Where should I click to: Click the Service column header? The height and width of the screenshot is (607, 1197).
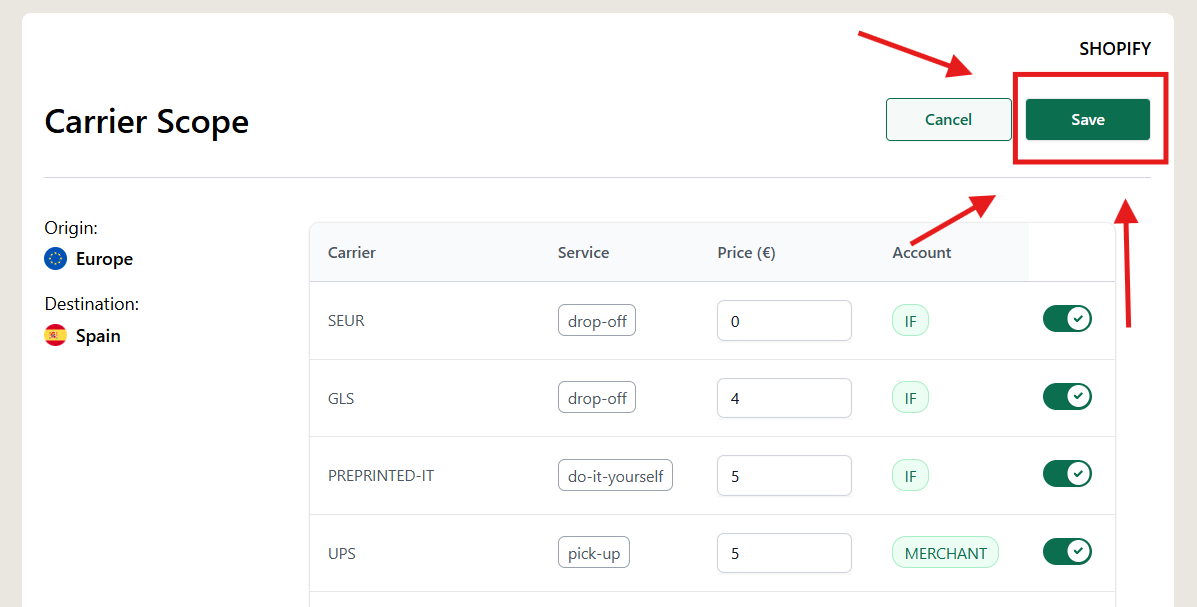pyautogui.click(x=583, y=253)
